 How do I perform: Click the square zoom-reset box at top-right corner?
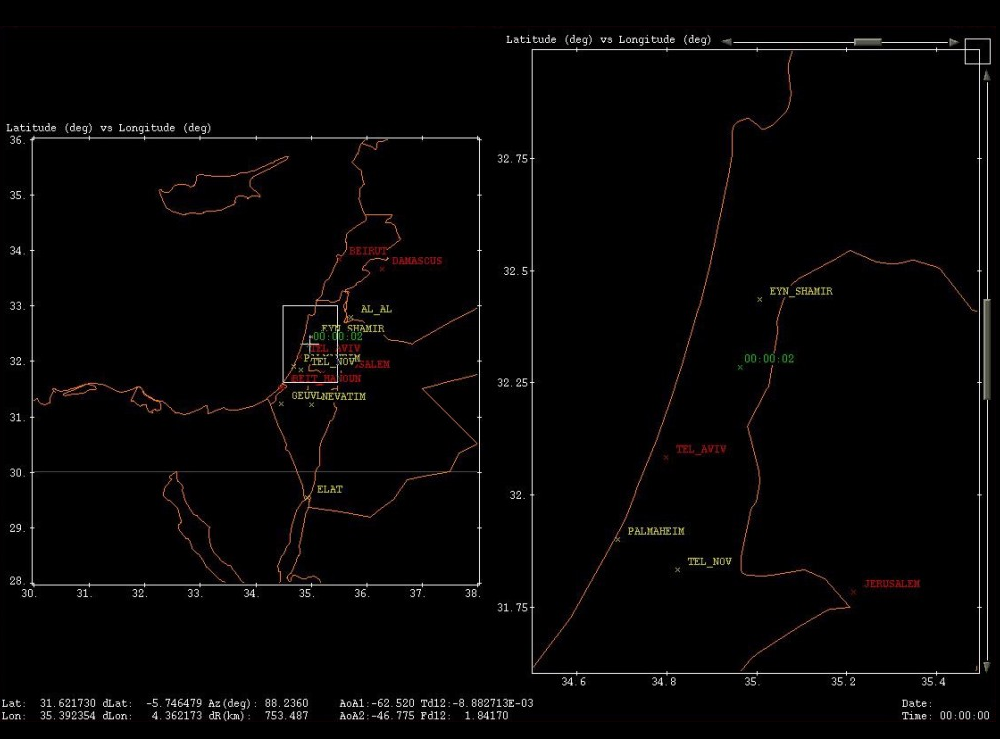pos(976,51)
